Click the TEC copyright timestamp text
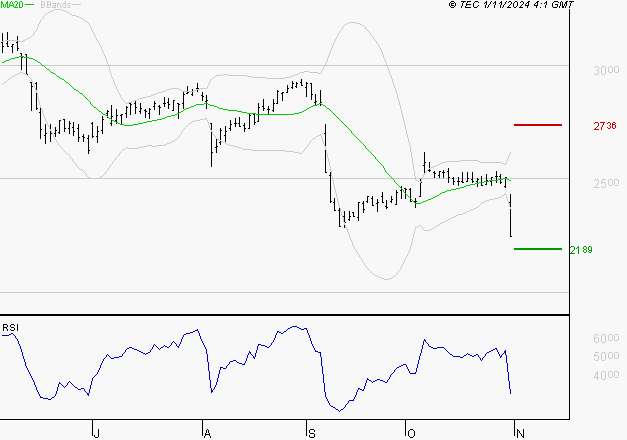 coord(511,5)
